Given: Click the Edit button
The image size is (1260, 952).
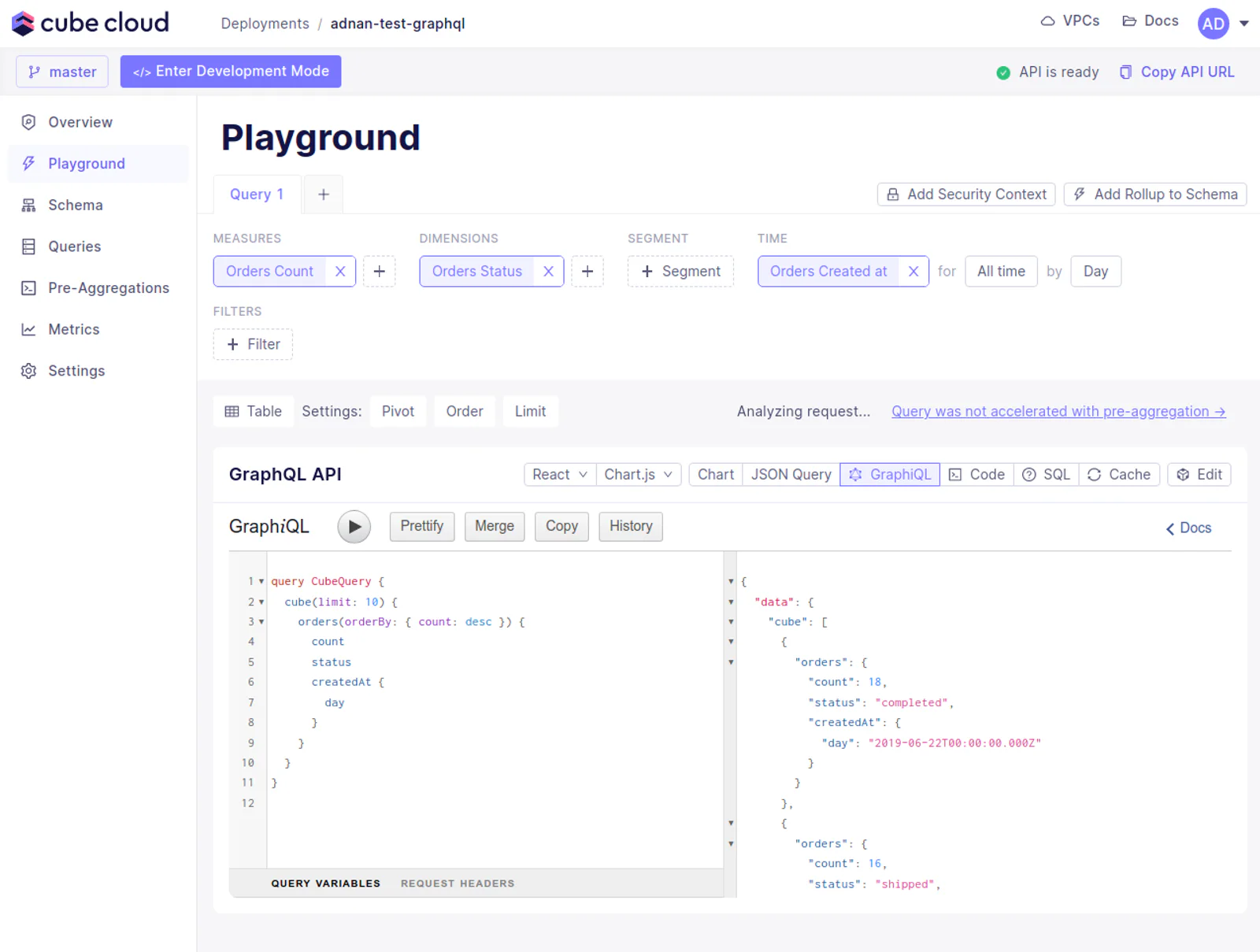Looking at the screenshot, I should 1199,475.
